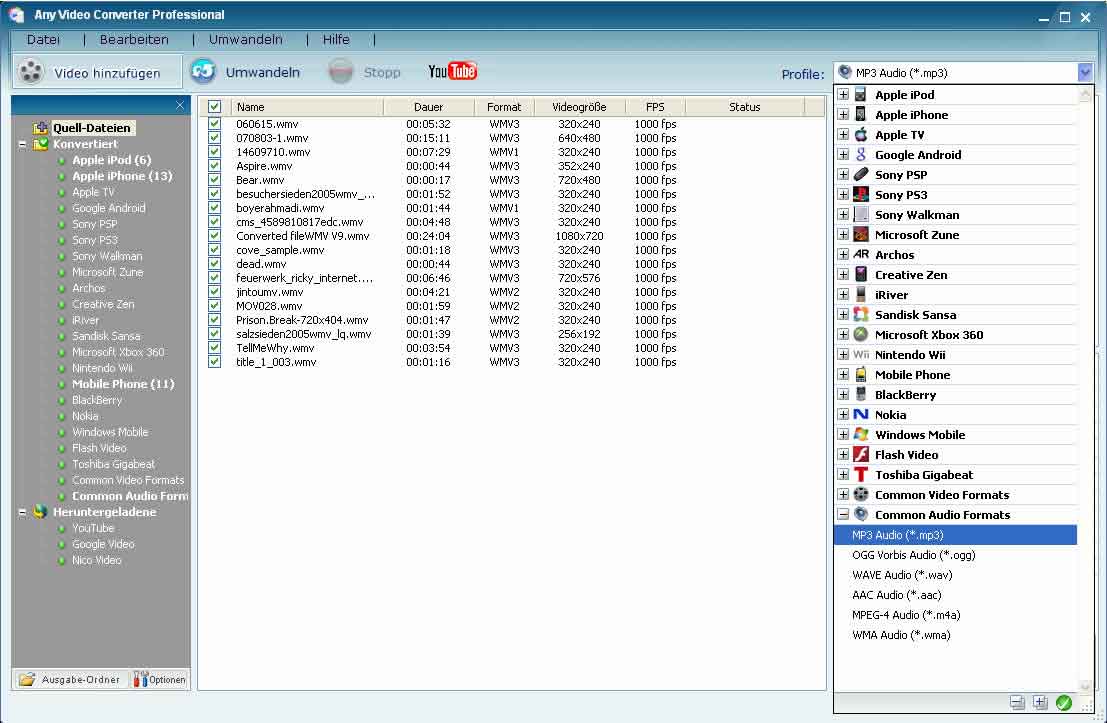Click the Apple iPhone device icon in profile list
The width and height of the screenshot is (1107, 723).
(861, 114)
